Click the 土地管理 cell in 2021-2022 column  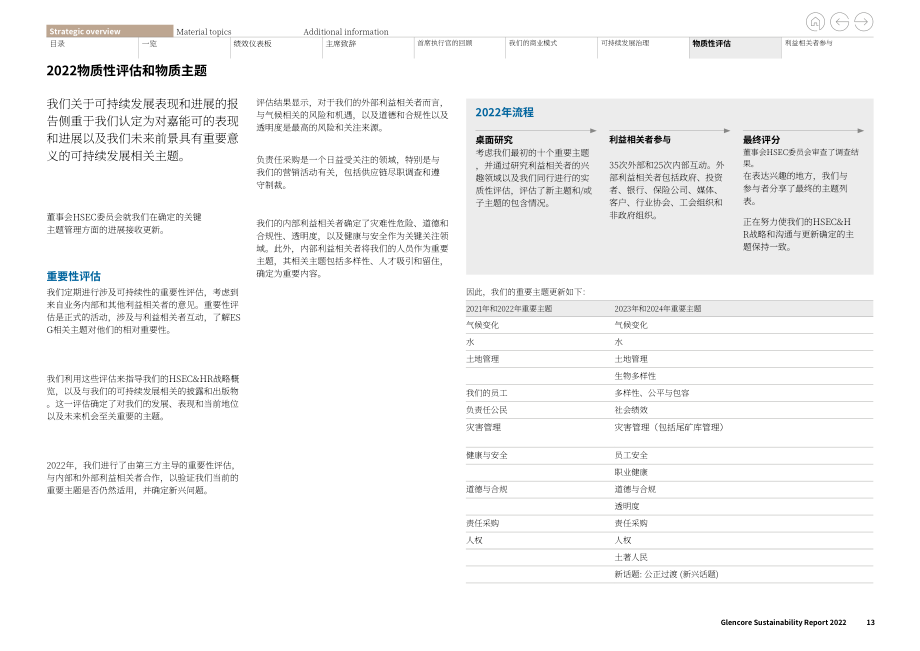point(482,359)
